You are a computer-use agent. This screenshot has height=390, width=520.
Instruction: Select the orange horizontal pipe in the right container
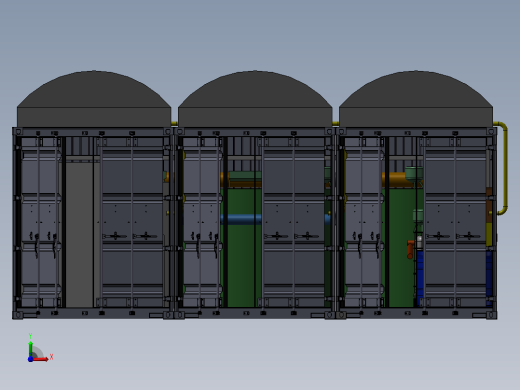tap(396, 179)
